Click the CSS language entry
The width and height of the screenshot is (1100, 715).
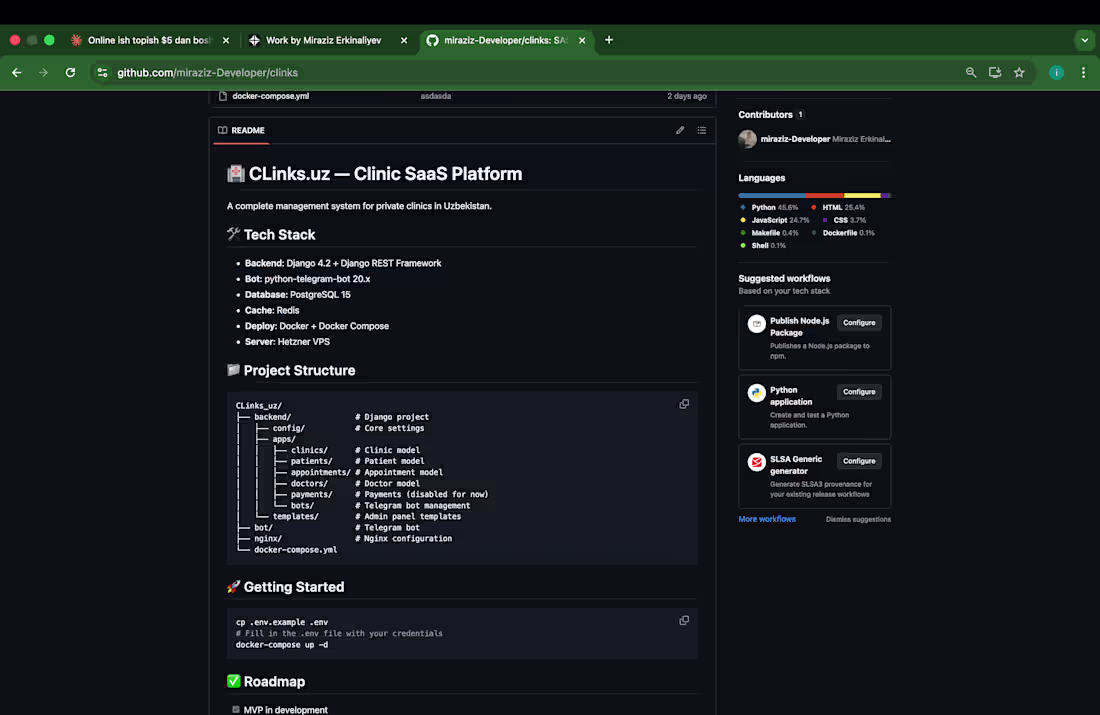[844, 220]
